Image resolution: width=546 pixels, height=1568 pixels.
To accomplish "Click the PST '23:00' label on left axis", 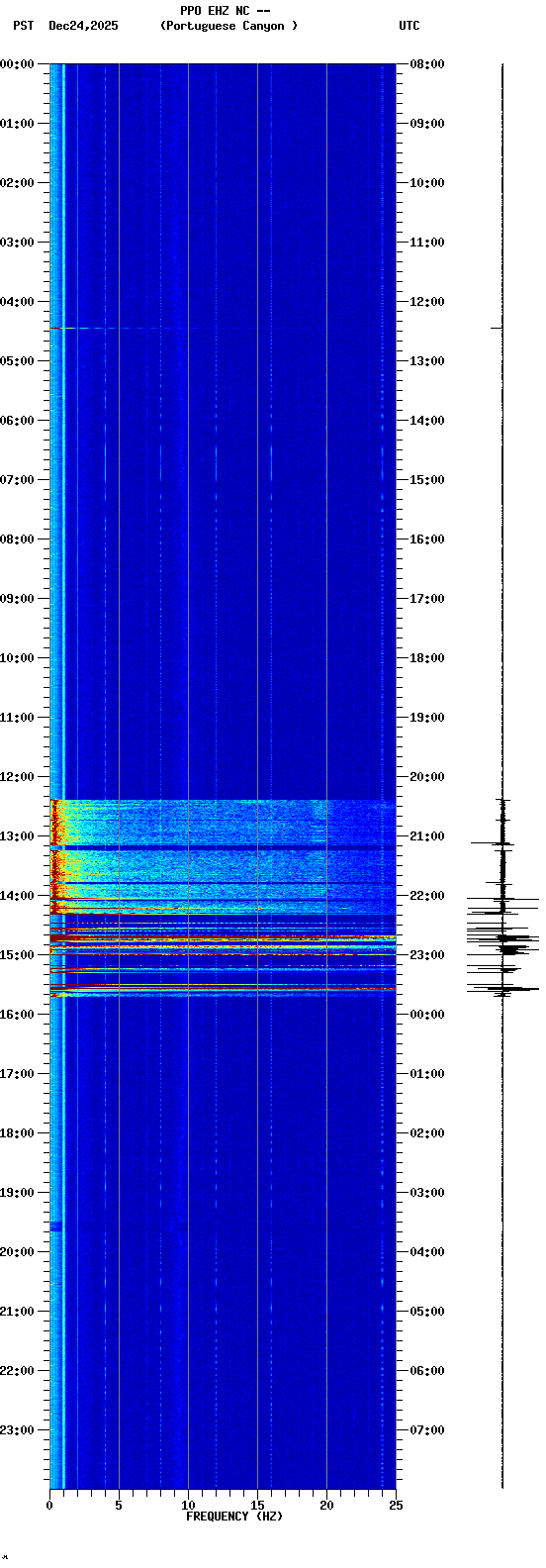I will pyautogui.click(x=17, y=1430).
